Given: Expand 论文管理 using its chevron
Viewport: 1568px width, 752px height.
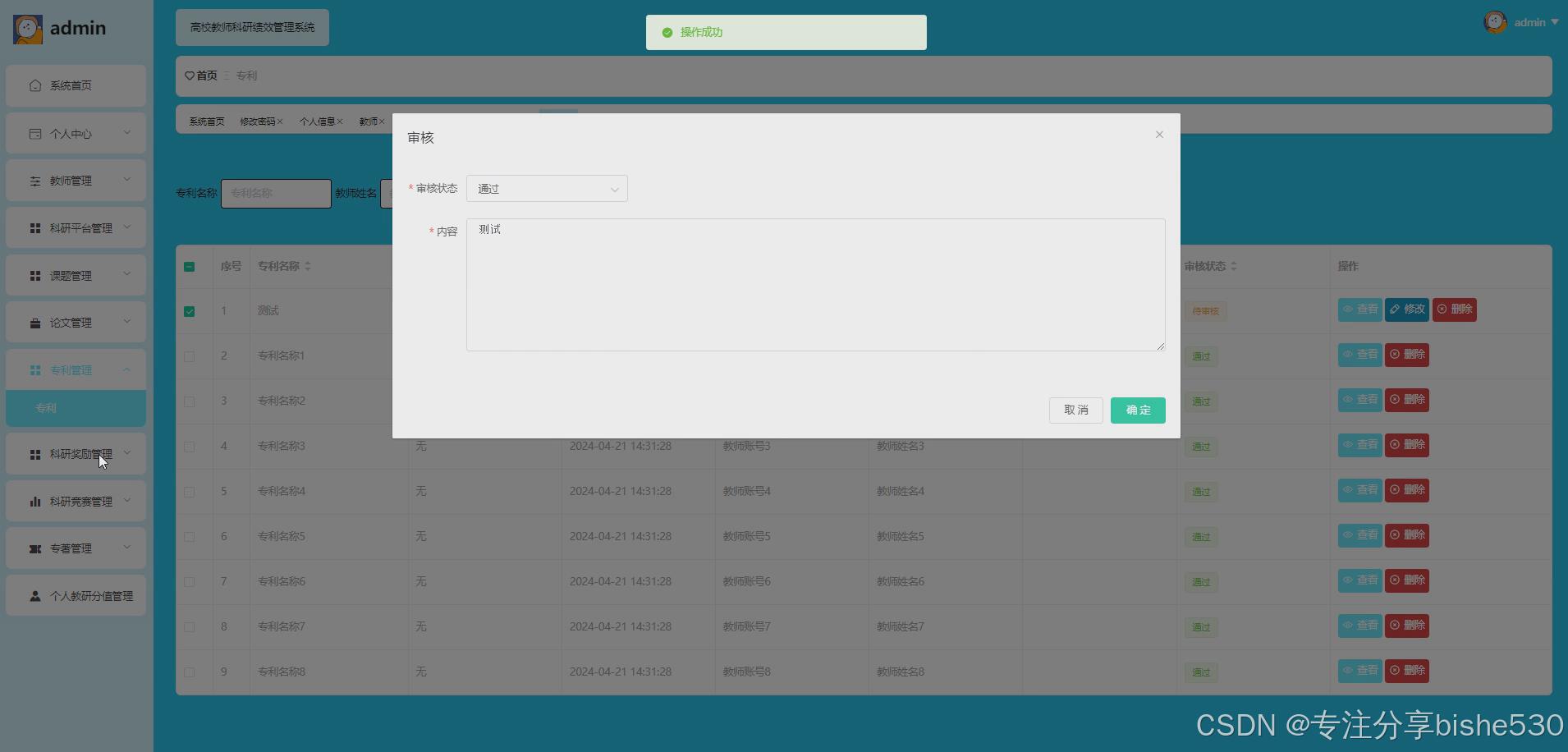Looking at the screenshot, I should point(127,321).
